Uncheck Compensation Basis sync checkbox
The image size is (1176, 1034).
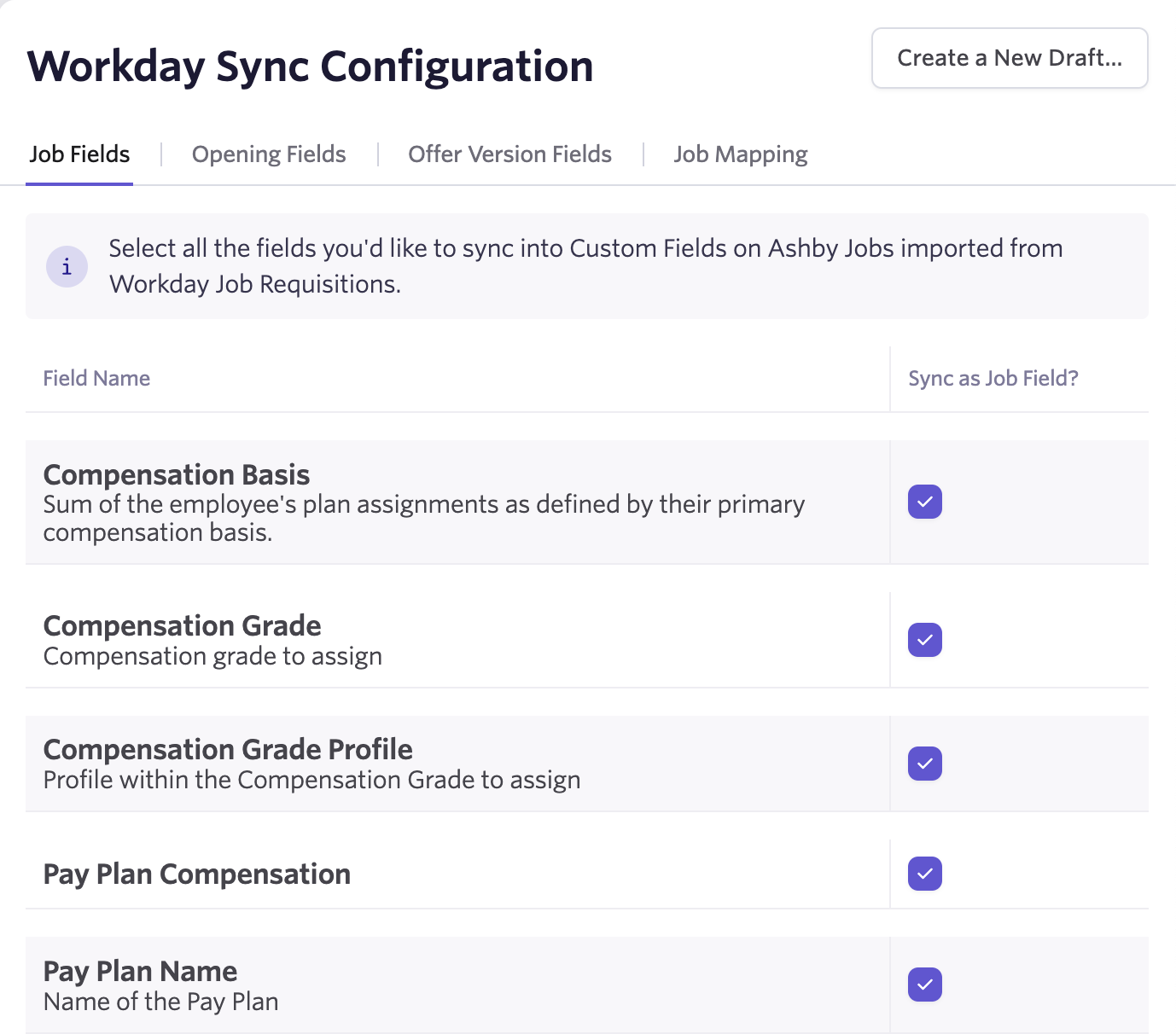click(x=924, y=502)
